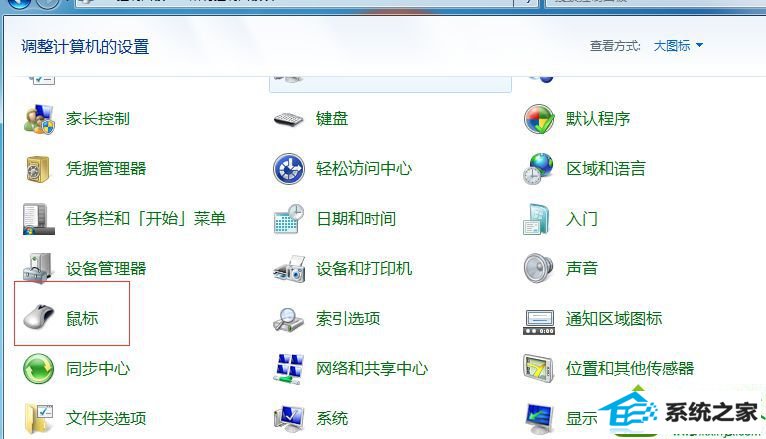Image resolution: width=766 pixels, height=439 pixels.
Task: Click the 文件夹选项 text link
Action: tap(106, 418)
